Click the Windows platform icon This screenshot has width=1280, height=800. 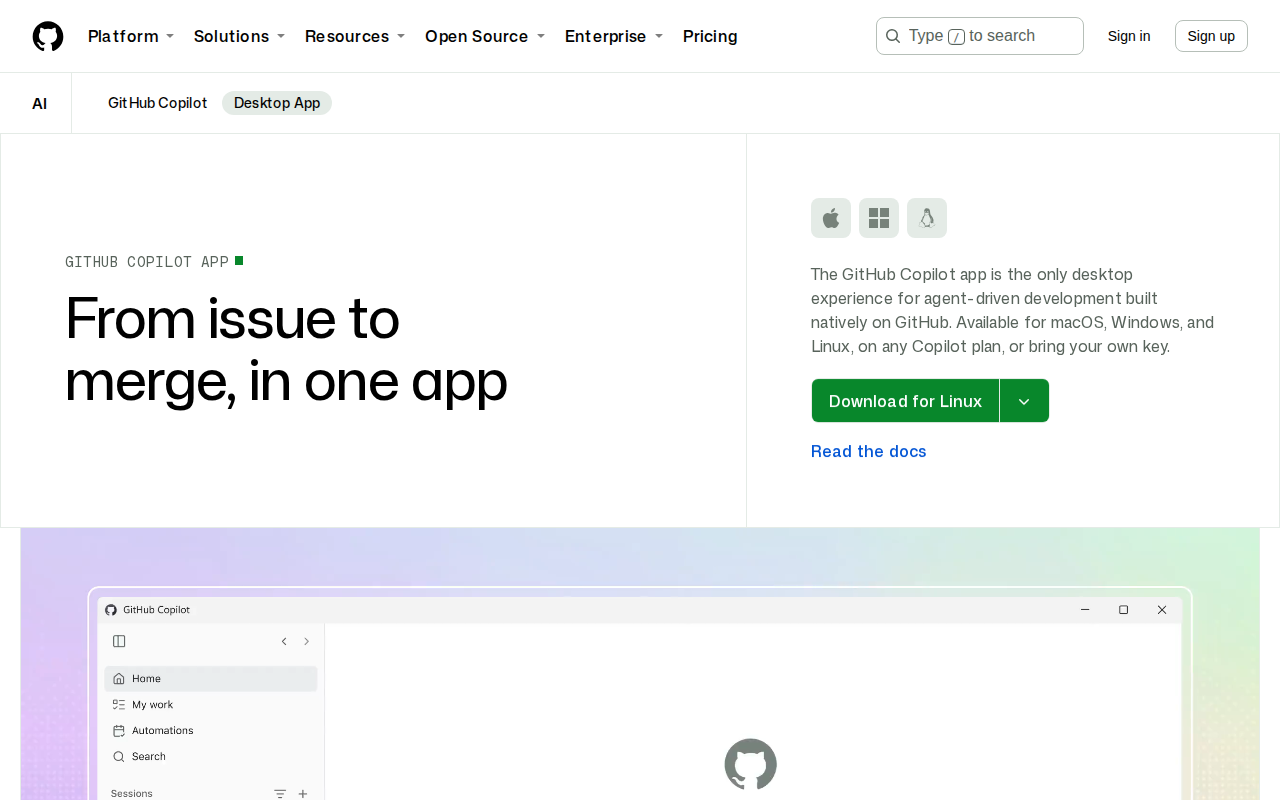click(x=879, y=218)
